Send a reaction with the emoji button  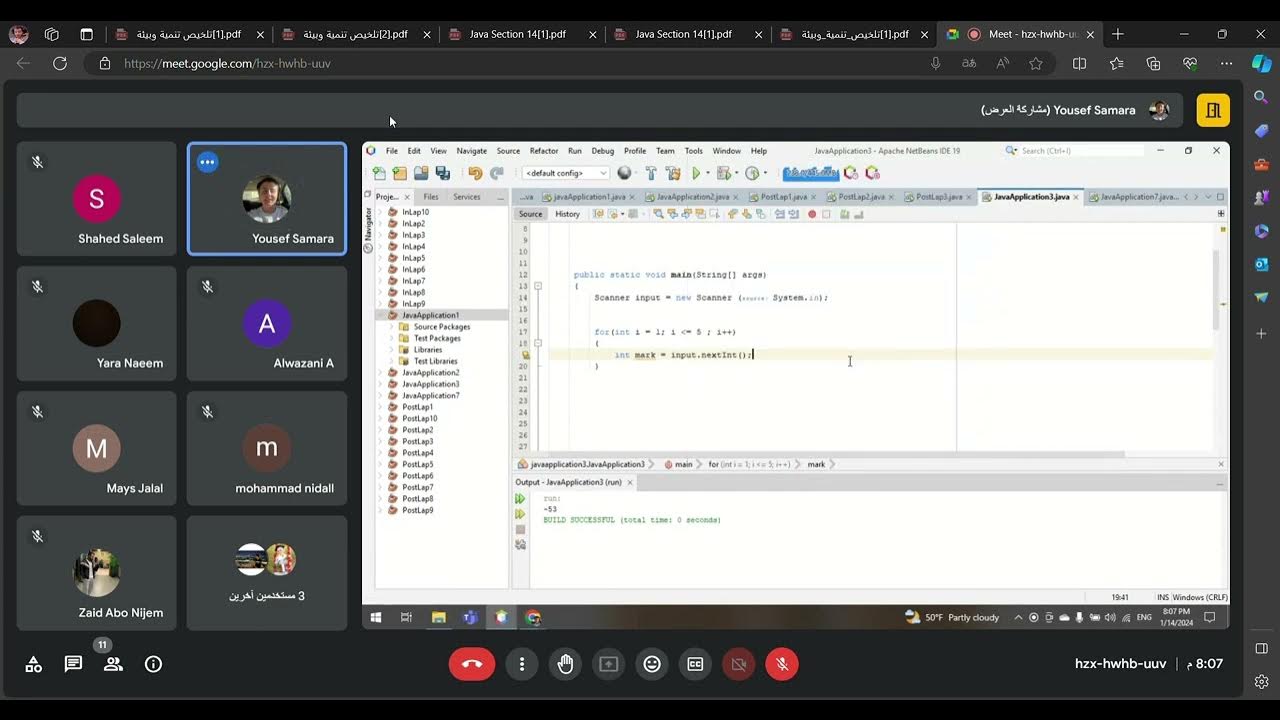click(652, 664)
